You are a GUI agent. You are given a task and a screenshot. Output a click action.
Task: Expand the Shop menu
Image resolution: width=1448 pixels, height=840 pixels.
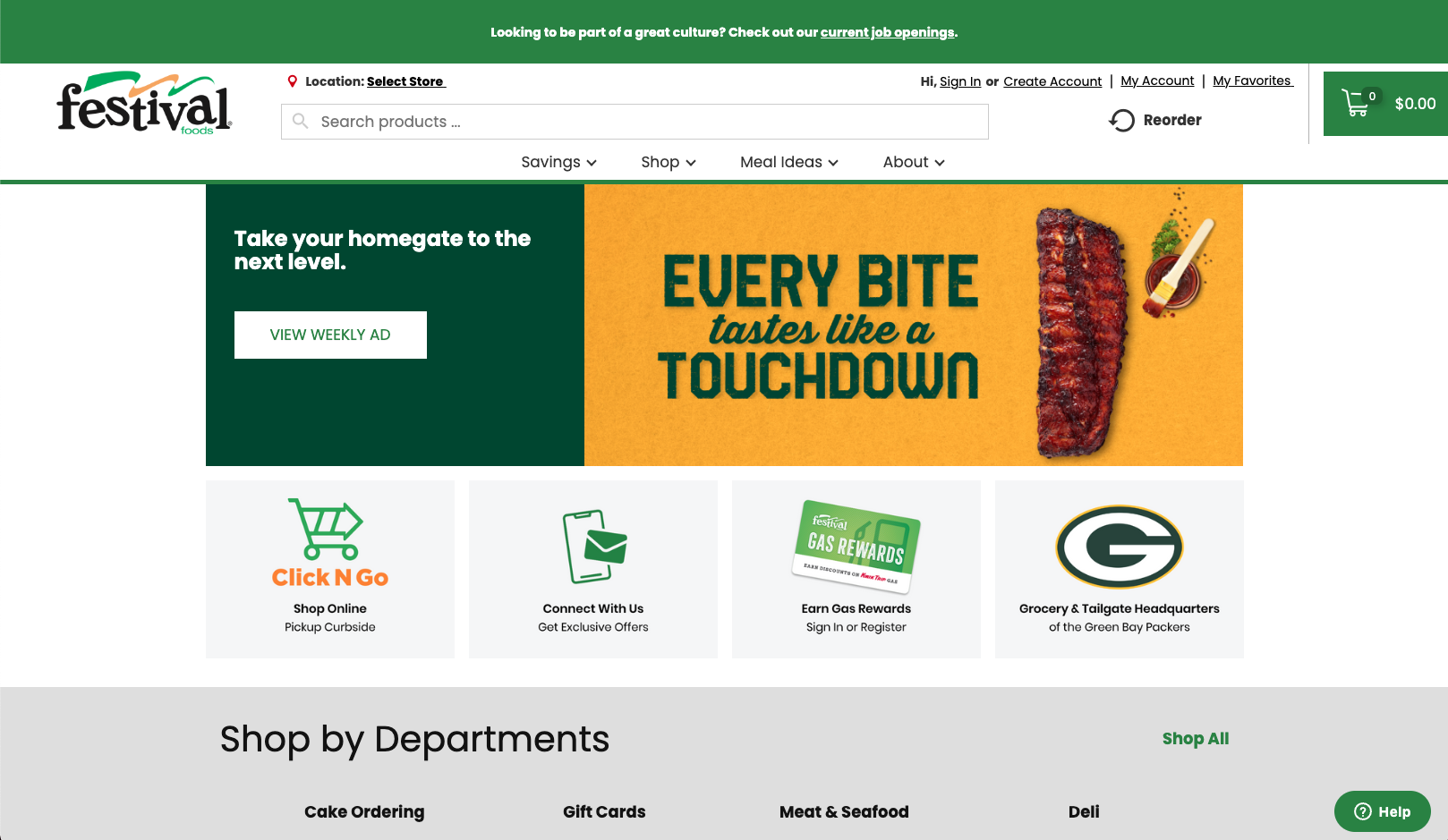[669, 162]
